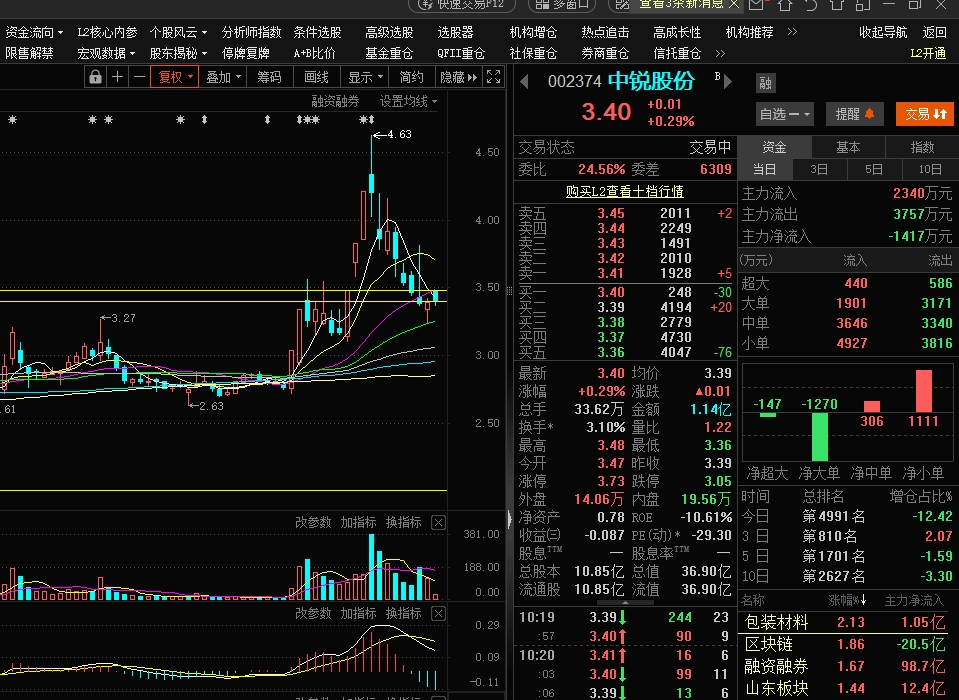Open the 提醒 bell alert button
959x700 pixels.
tap(855, 114)
